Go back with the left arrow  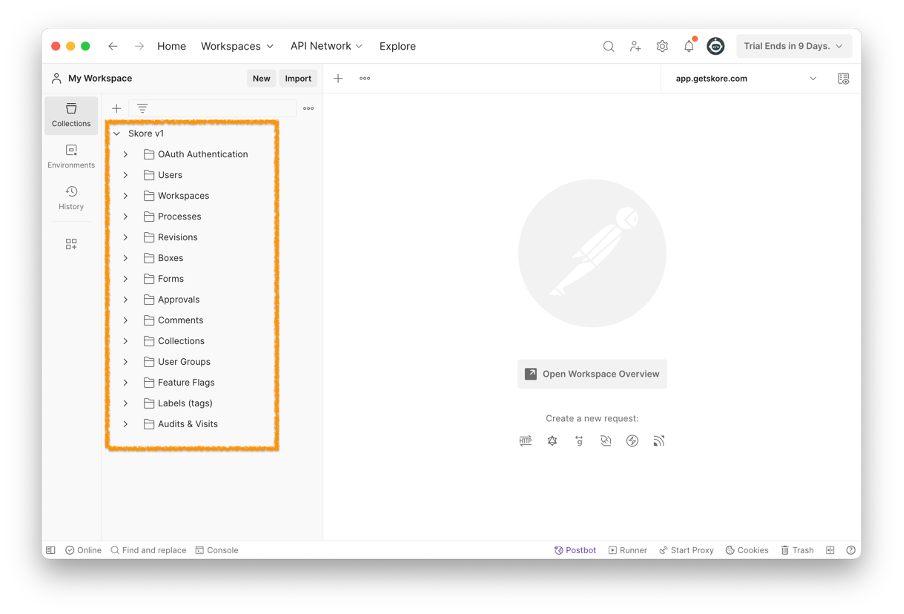[x=112, y=46]
